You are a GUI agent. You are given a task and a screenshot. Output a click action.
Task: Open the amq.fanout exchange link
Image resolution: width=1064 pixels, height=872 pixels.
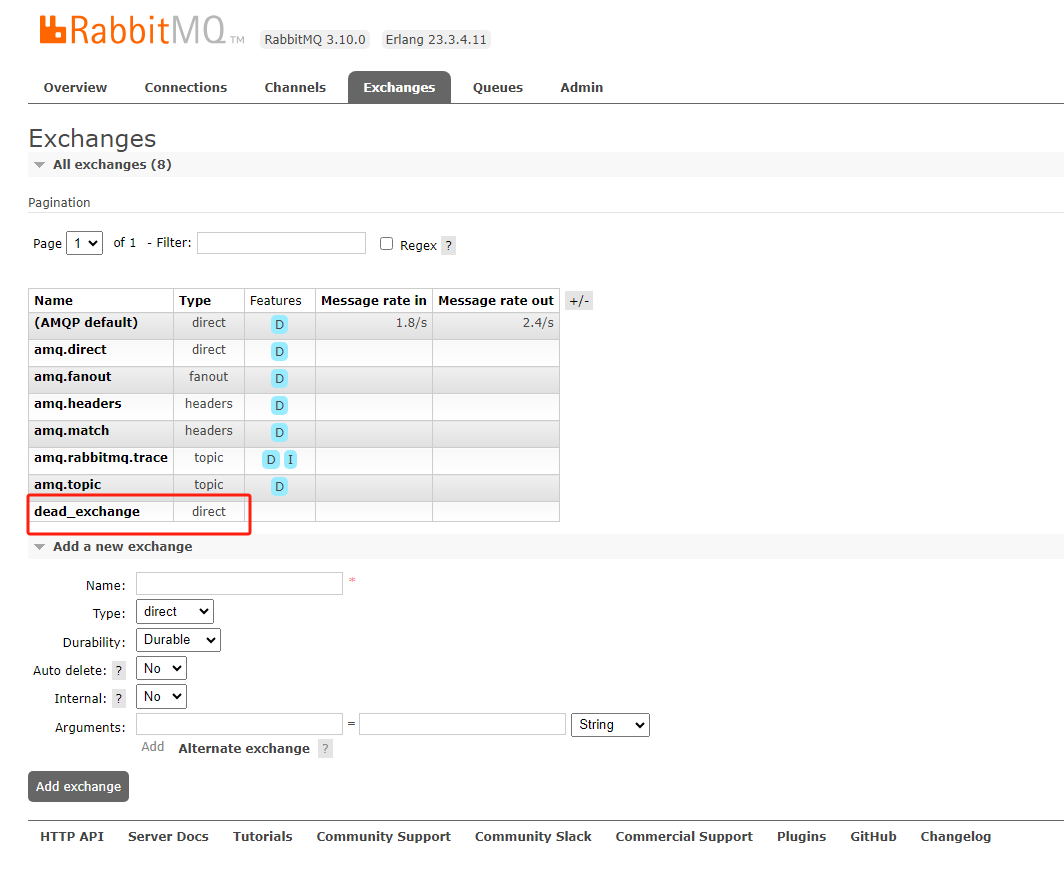[x=73, y=377]
